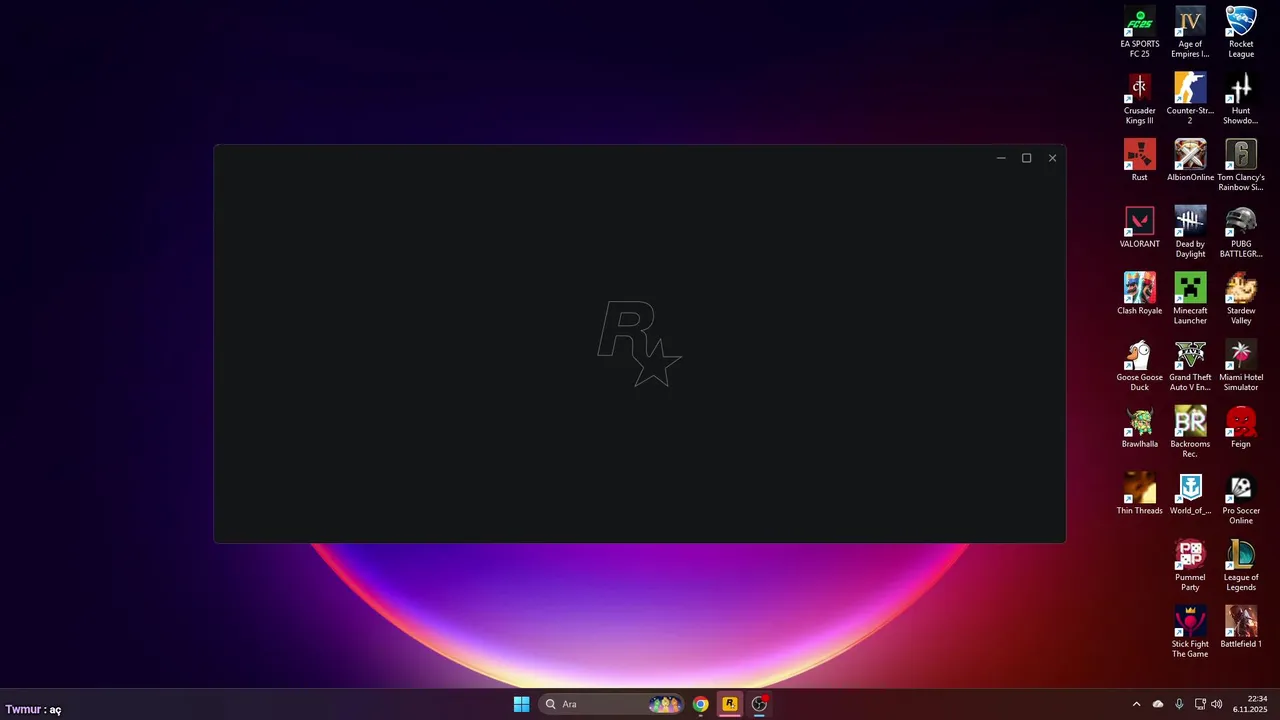The height and width of the screenshot is (720, 1280).
Task: Select the Minecraft Launcher shortcut
Action: (1190, 299)
